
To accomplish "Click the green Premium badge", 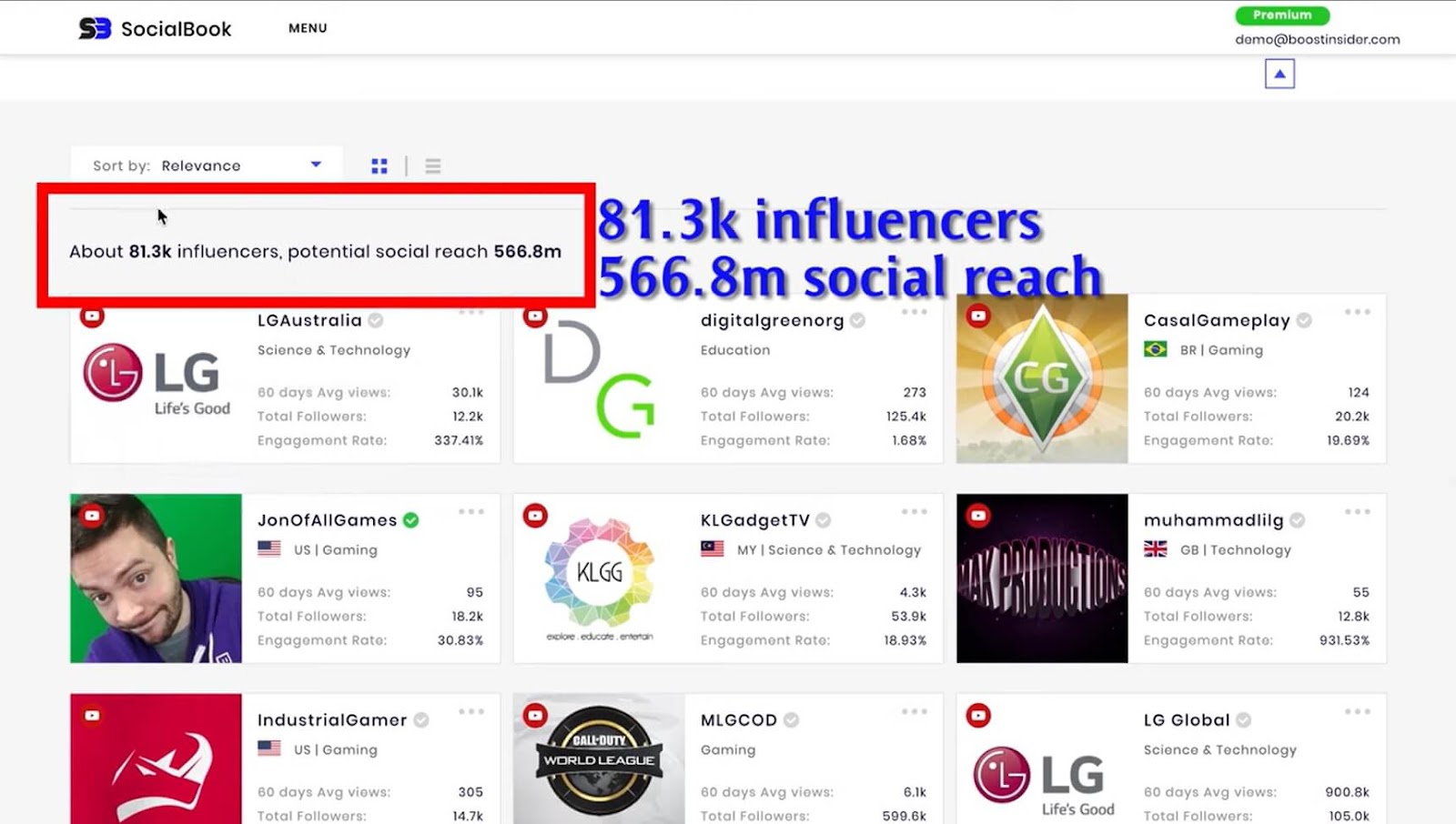I will 1282,15.
